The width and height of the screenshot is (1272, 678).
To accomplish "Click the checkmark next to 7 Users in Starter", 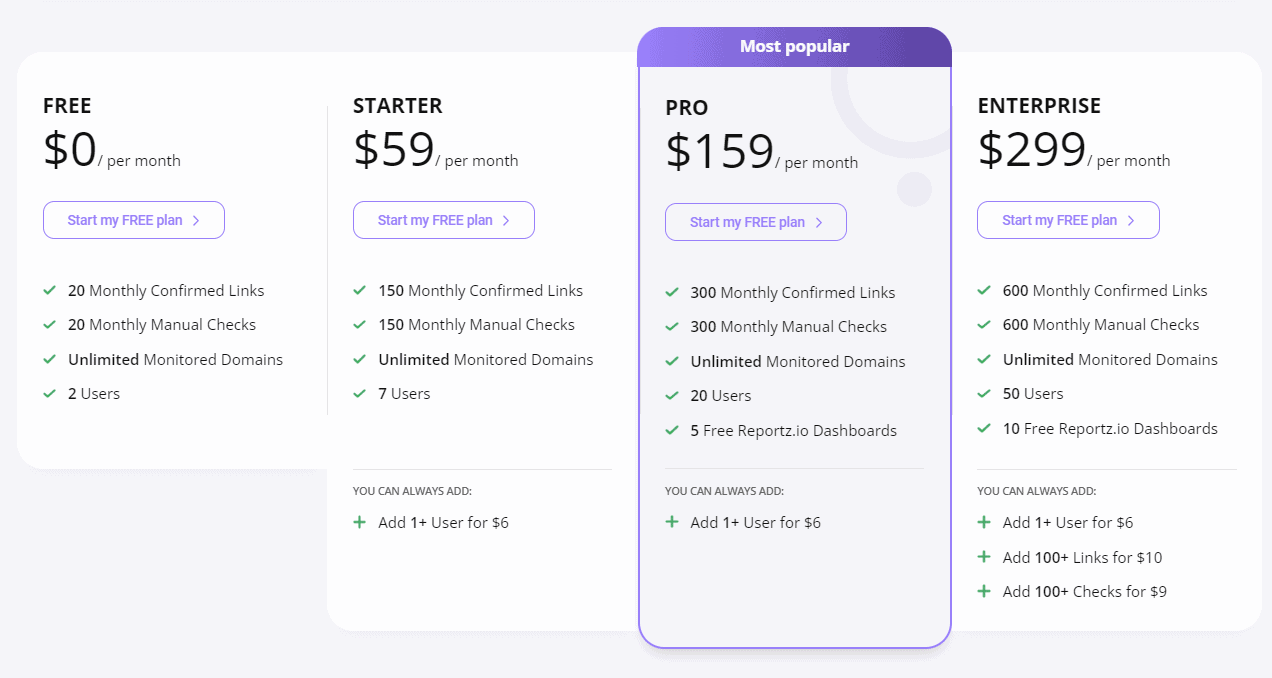I will [360, 393].
